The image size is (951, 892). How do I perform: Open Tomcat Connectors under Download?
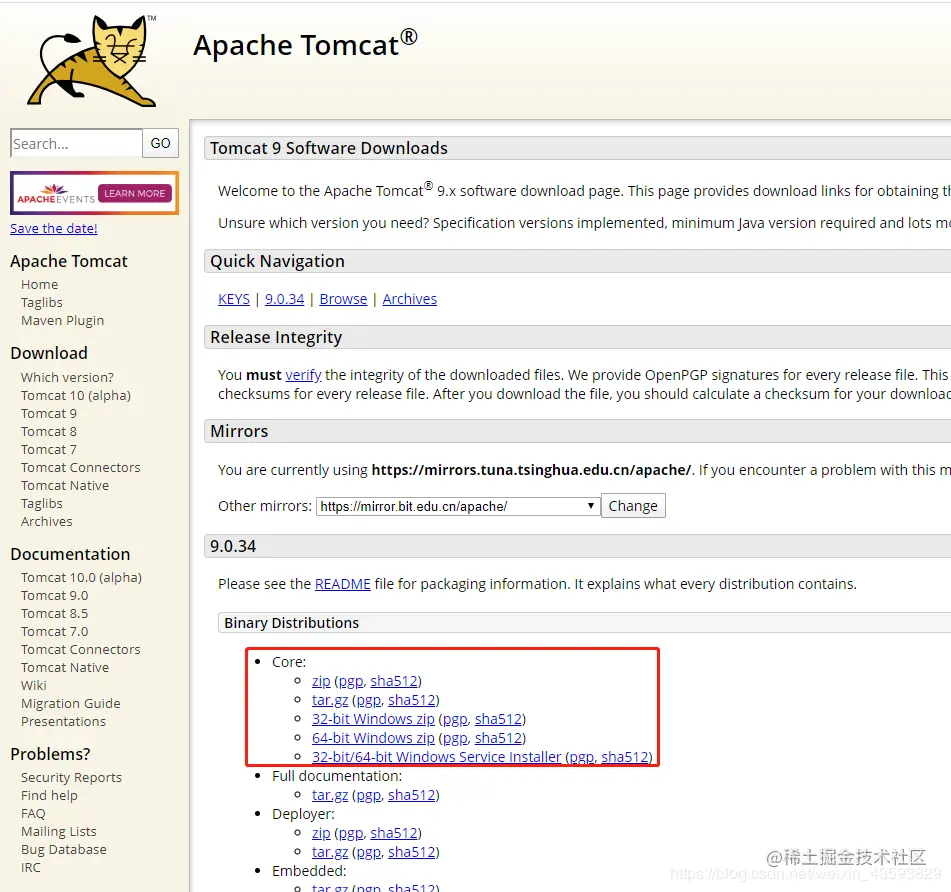coord(81,468)
